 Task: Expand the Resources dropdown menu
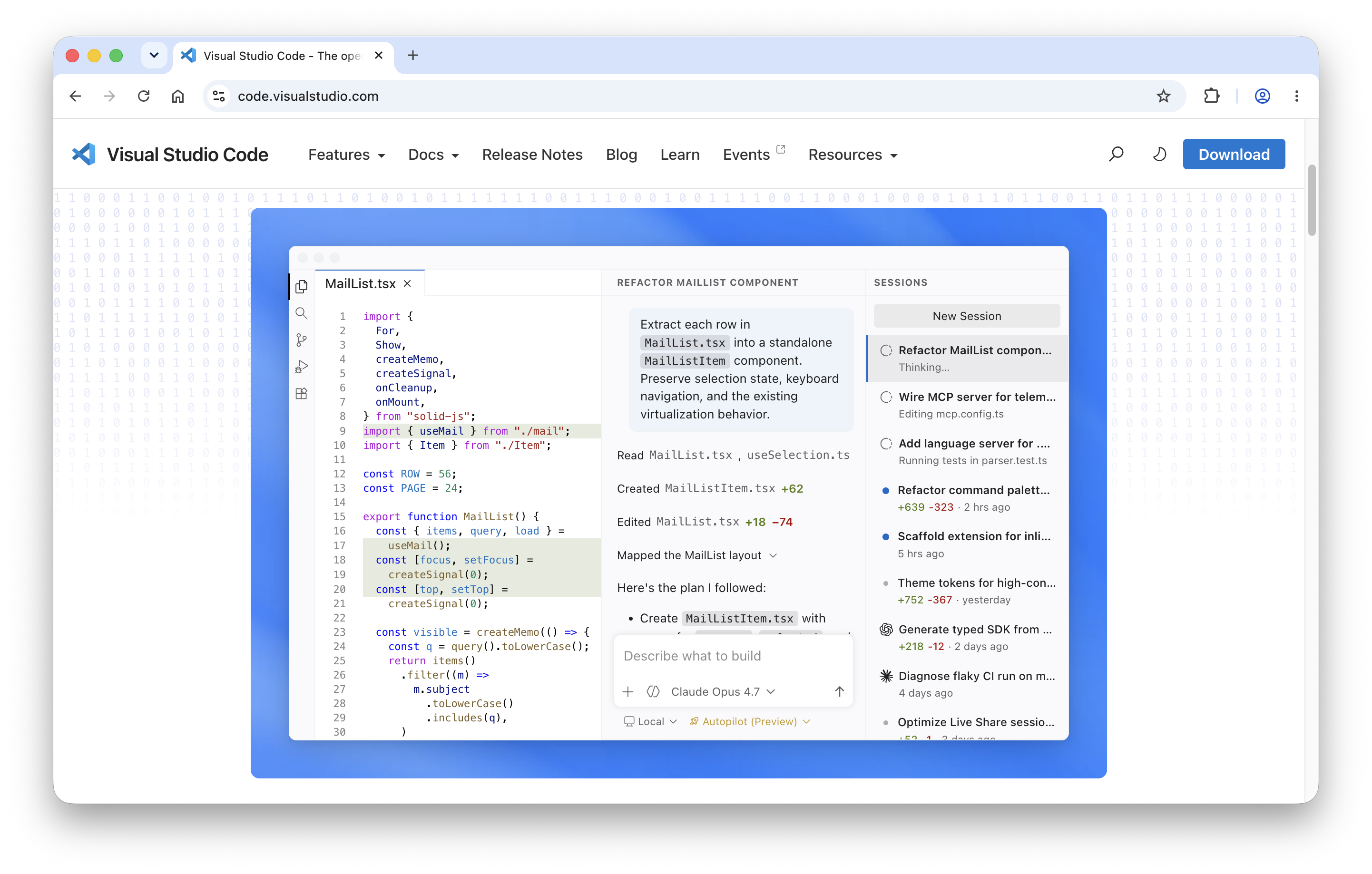853,154
